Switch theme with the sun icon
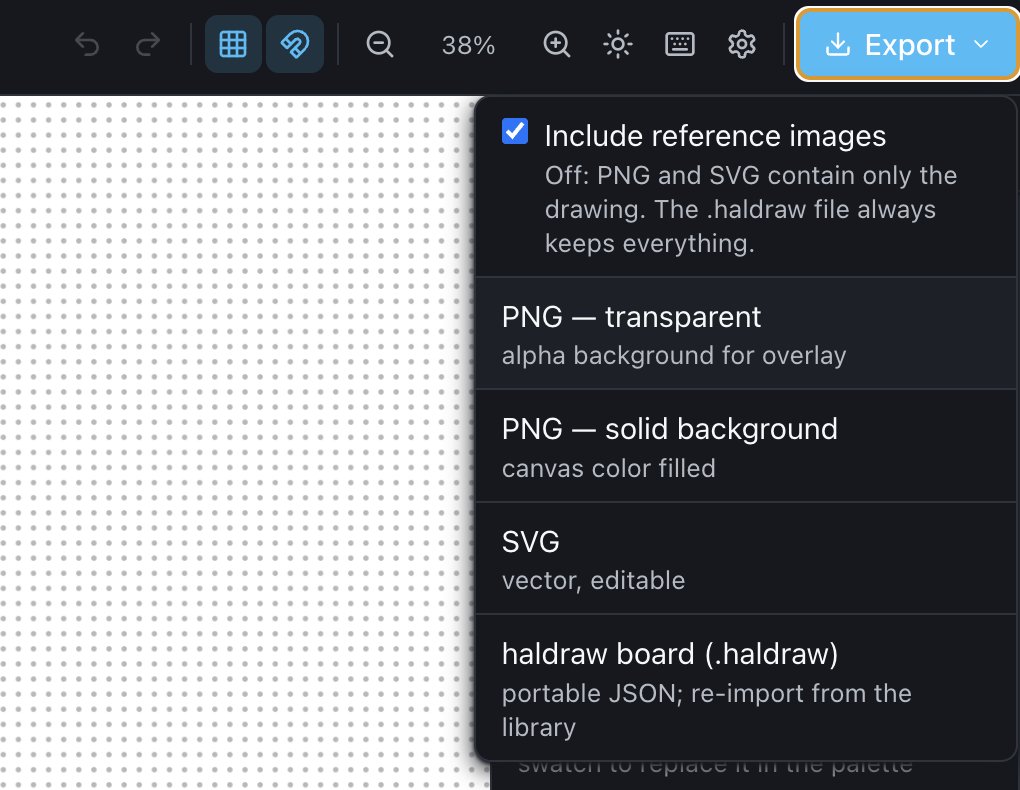 pyautogui.click(x=617, y=44)
